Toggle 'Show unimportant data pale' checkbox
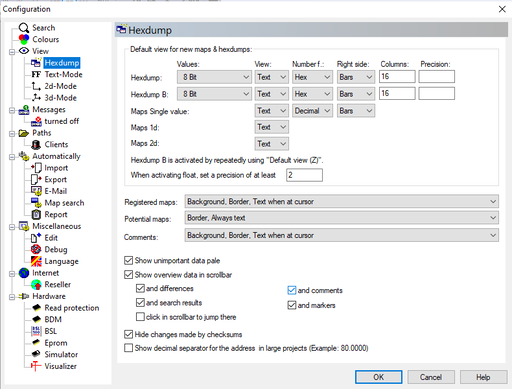The height and width of the screenshot is (389, 512). [128, 260]
